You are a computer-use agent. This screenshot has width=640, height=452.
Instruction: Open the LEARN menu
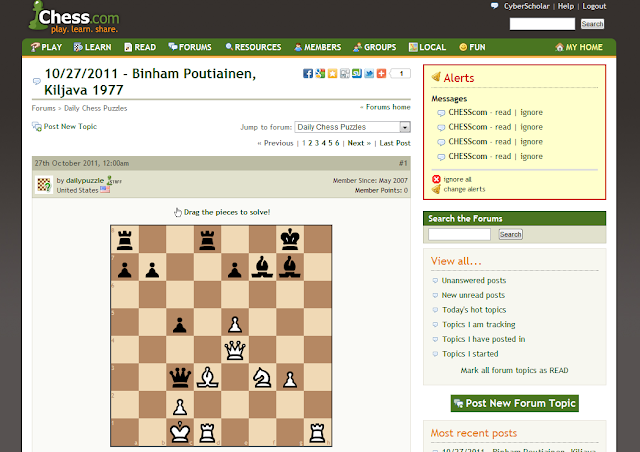[x=92, y=47]
